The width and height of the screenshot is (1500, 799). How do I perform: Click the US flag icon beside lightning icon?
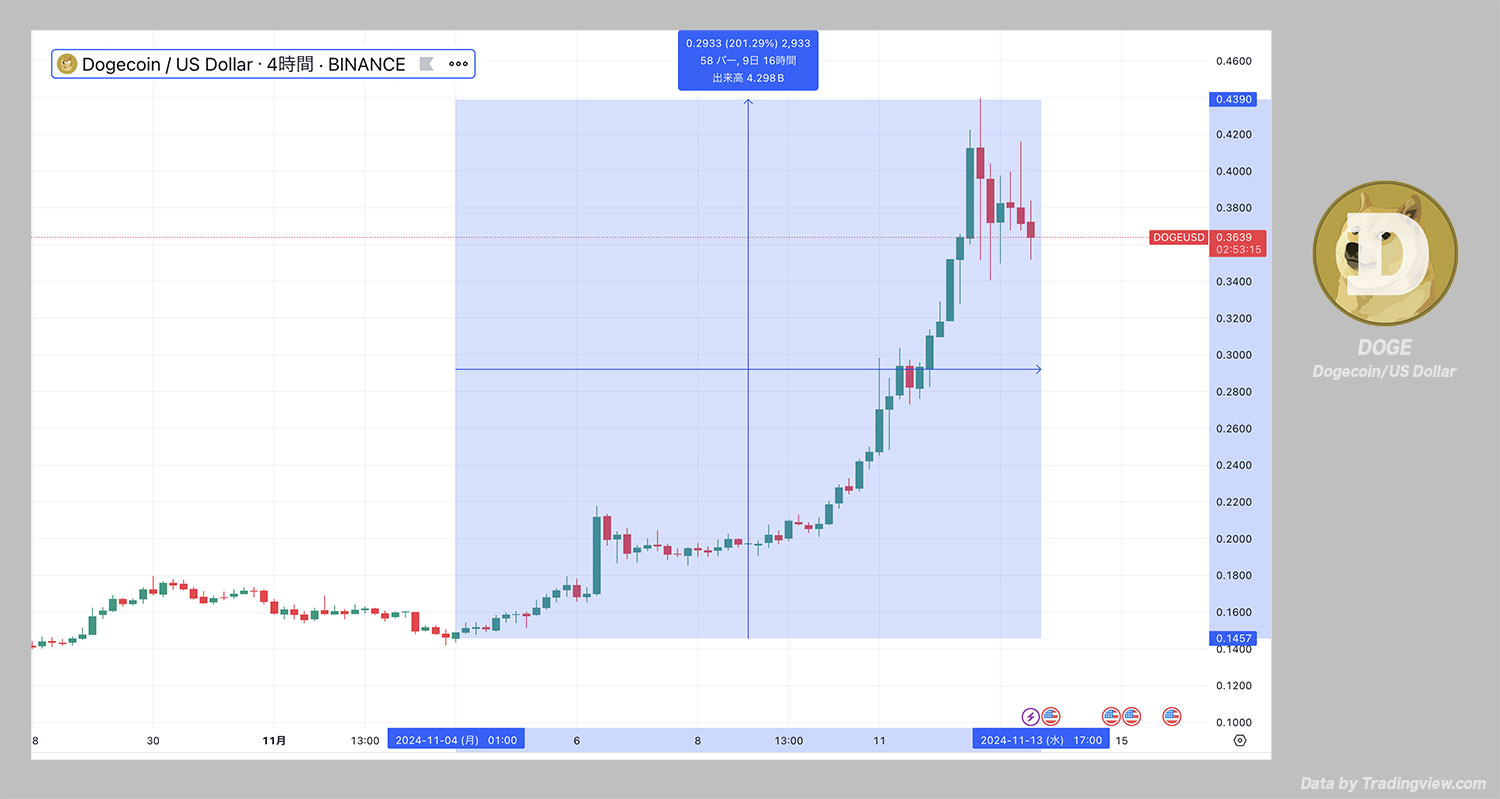1050,716
